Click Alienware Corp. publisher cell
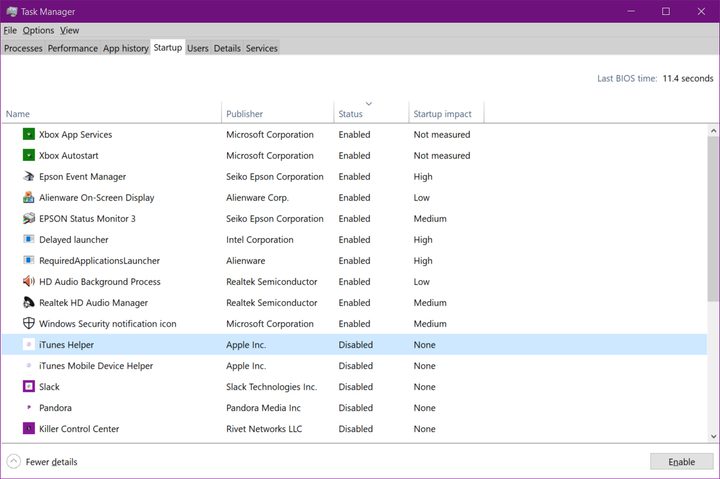The width and height of the screenshot is (720, 479). (x=257, y=198)
